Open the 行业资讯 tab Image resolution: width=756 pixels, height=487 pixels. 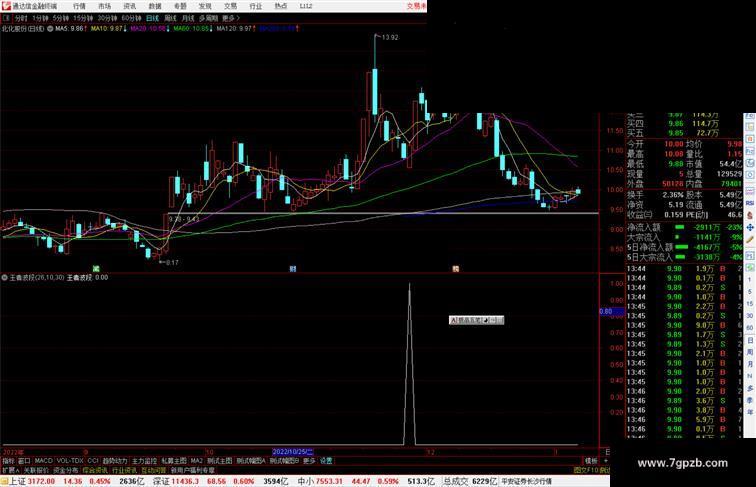[125, 470]
